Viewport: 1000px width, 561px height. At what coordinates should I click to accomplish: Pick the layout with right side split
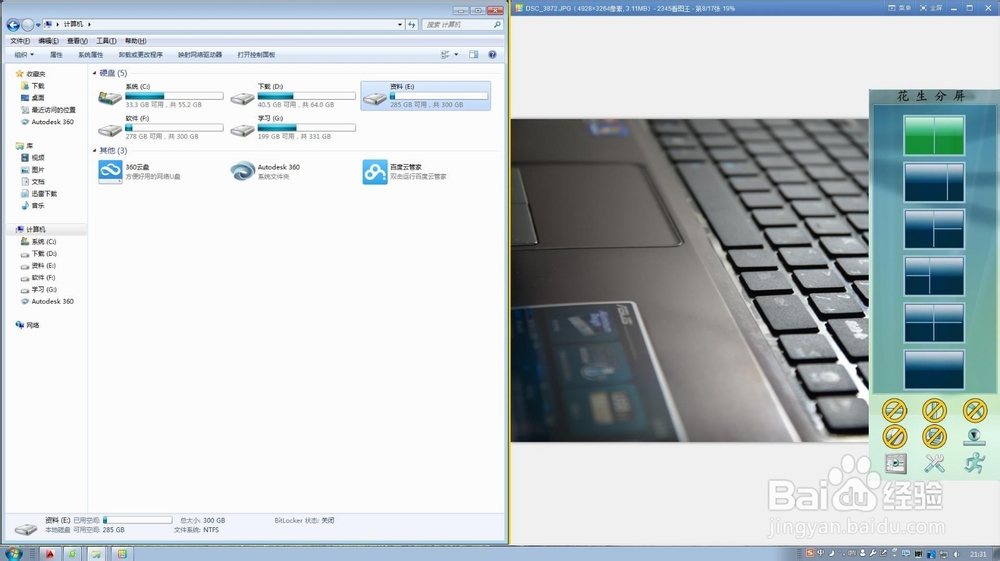(934, 229)
